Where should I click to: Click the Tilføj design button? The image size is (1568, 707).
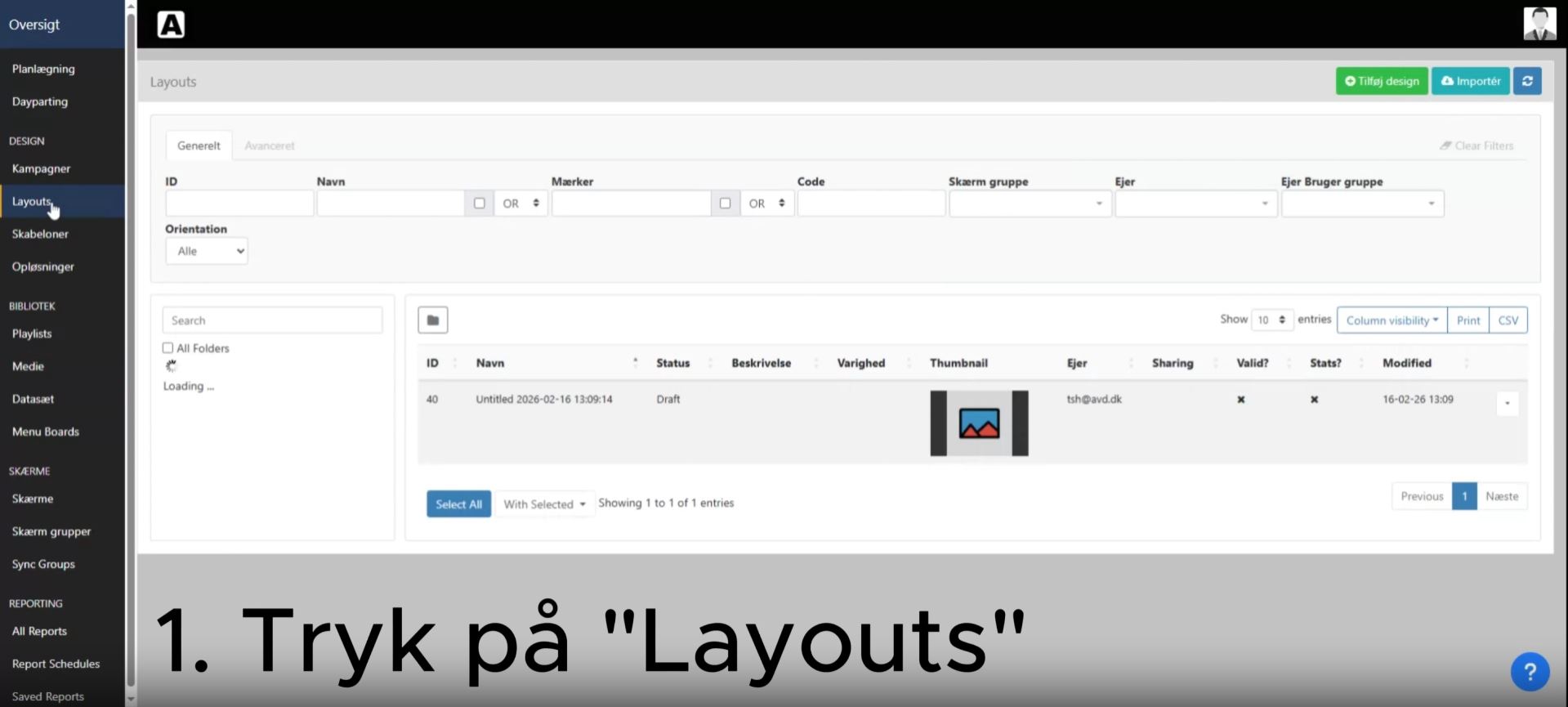1382,81
